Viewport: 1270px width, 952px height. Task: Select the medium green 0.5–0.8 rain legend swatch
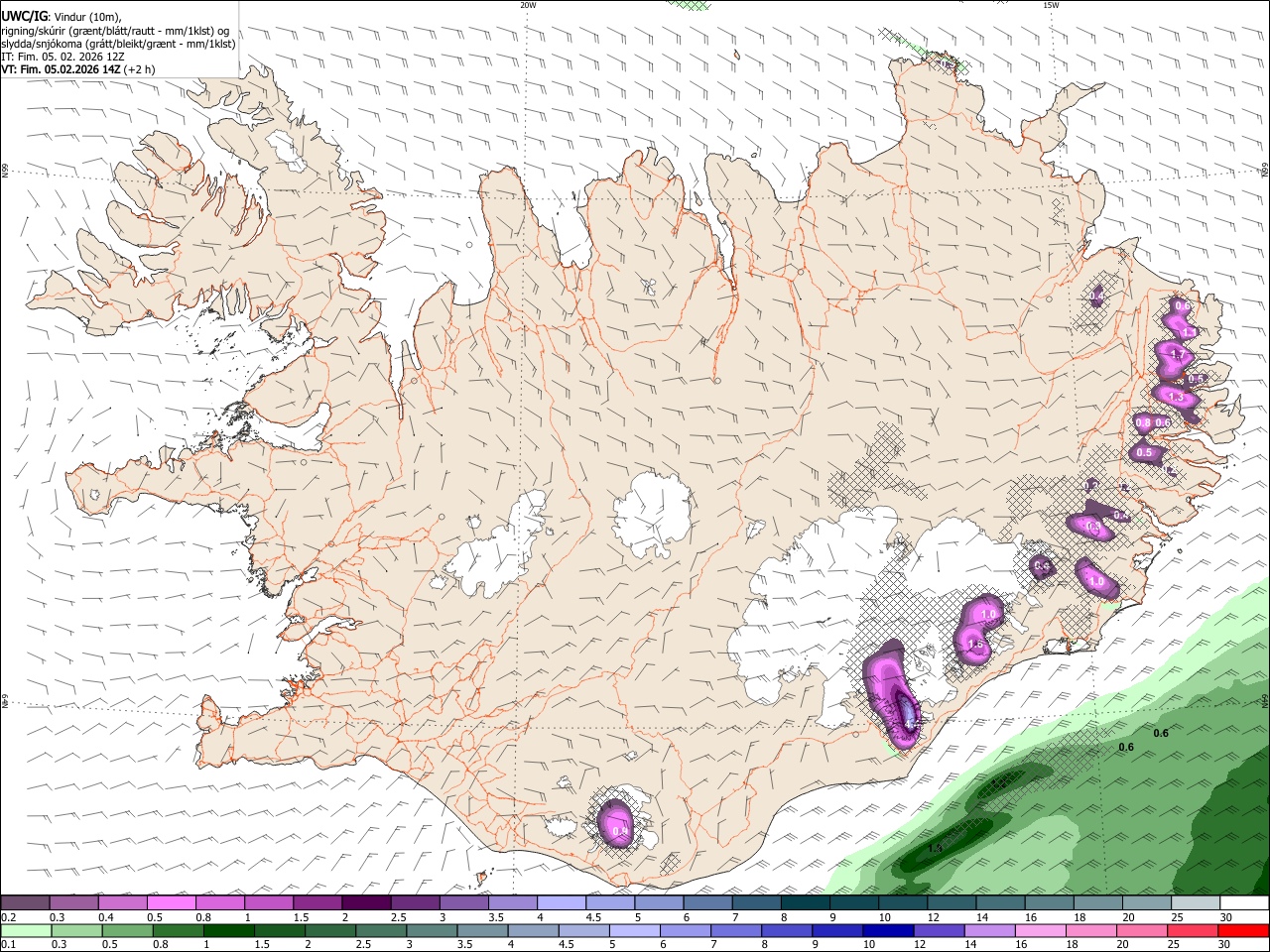(128, 930)
